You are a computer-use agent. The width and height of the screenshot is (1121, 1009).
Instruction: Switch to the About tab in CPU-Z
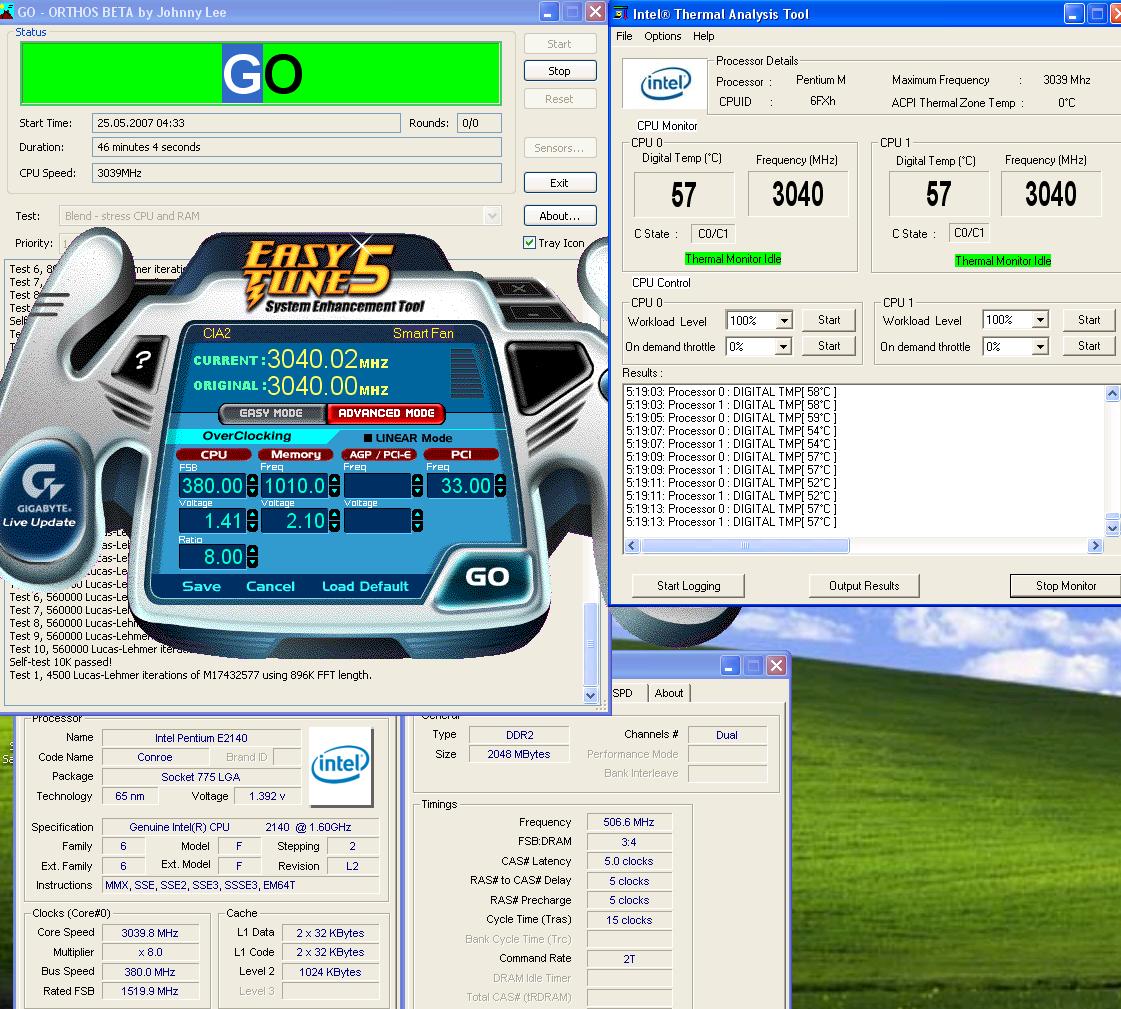click(668, 693)
